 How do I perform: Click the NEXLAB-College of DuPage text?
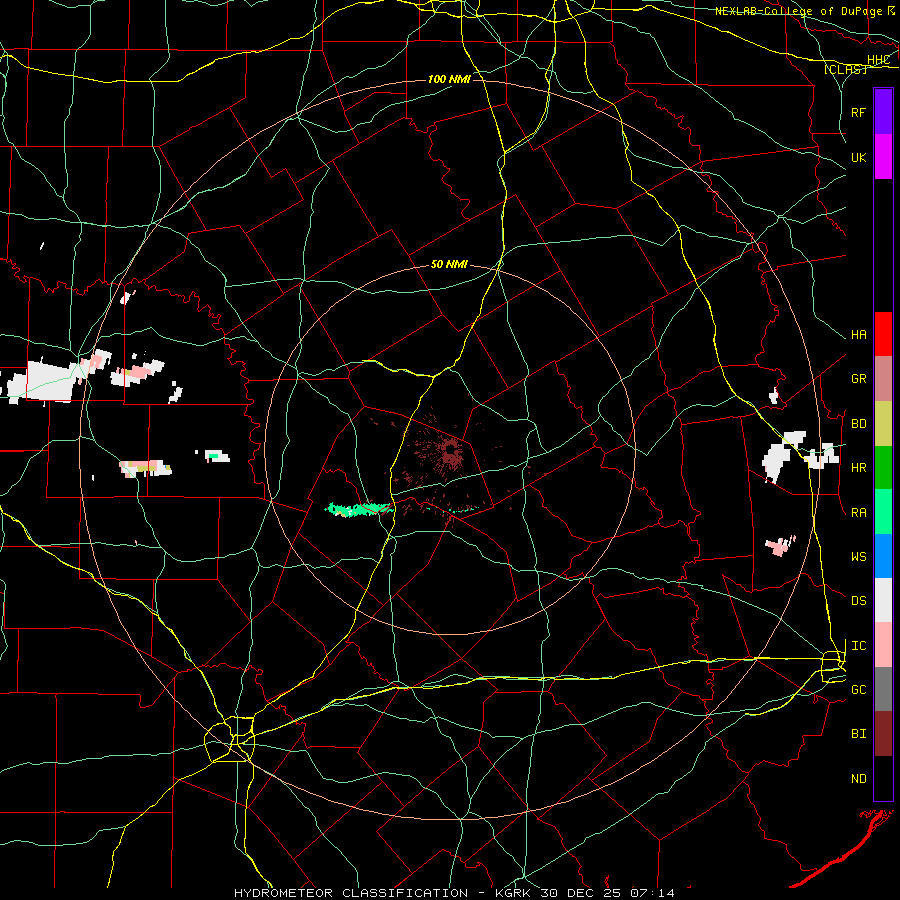tap(798, 11)
